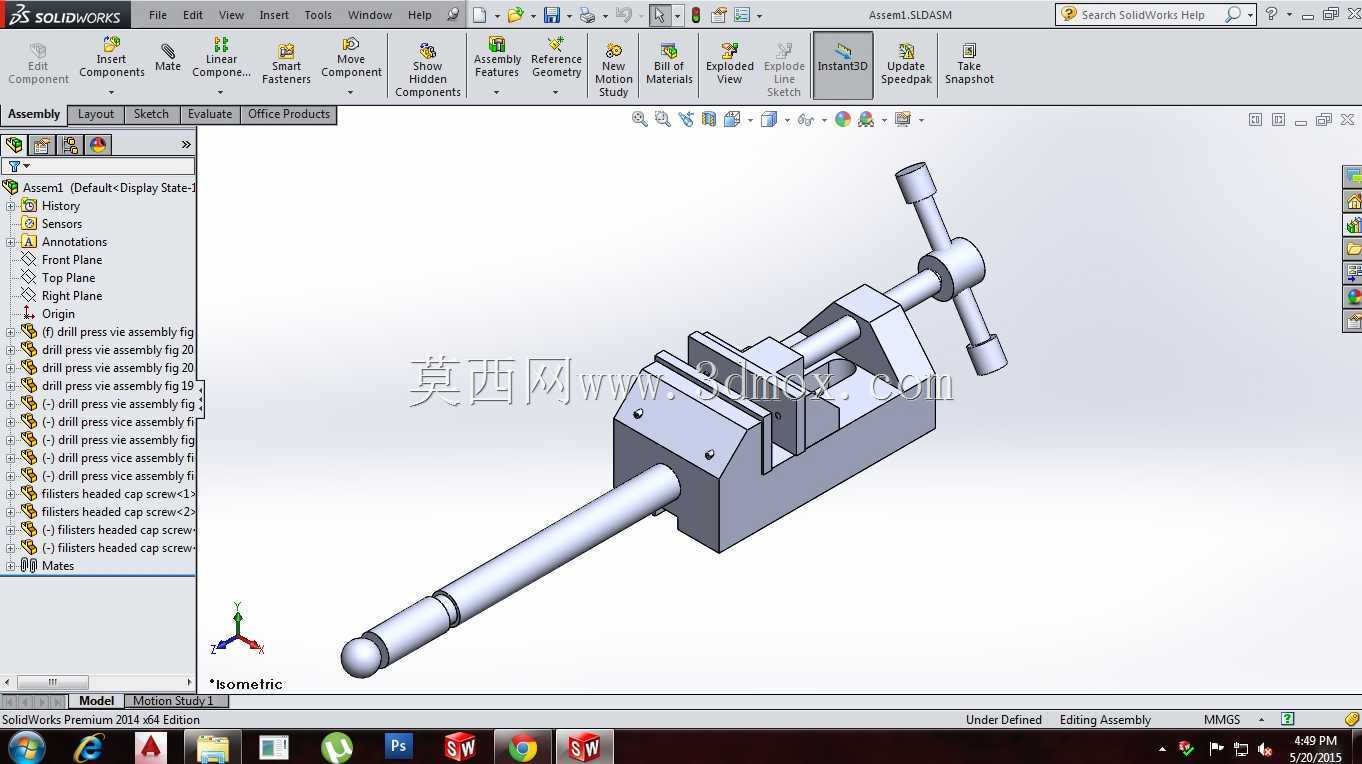1362x764 pixels.
Task: Toggle the Instant3D button
Action: click(843, 65)
